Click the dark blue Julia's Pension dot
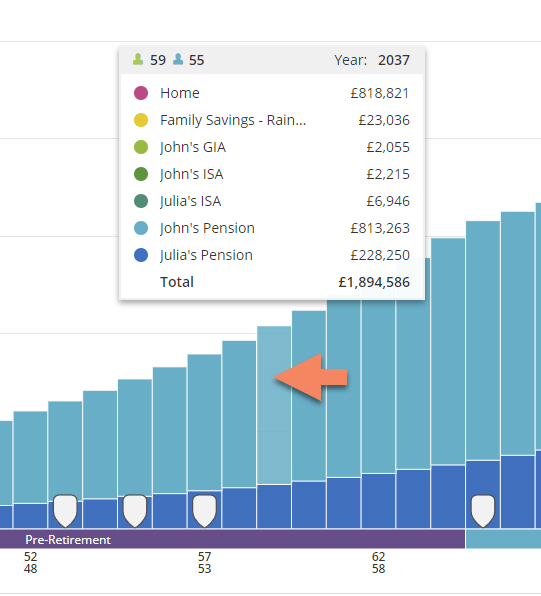Image resolution: width=541 pixels, height=596 pixels. click(141, 255)
